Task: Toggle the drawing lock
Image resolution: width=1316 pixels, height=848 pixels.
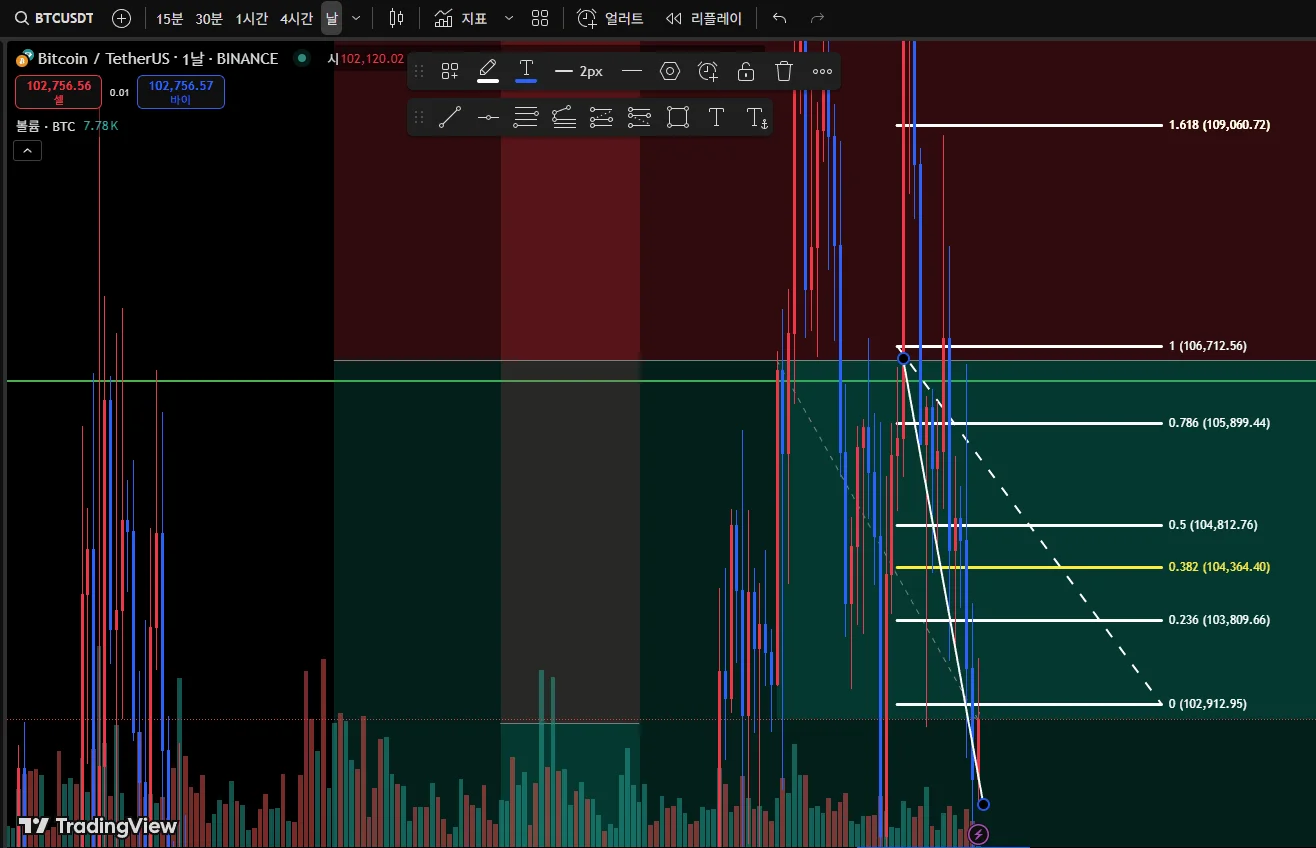Action: [x=746, y=71]
